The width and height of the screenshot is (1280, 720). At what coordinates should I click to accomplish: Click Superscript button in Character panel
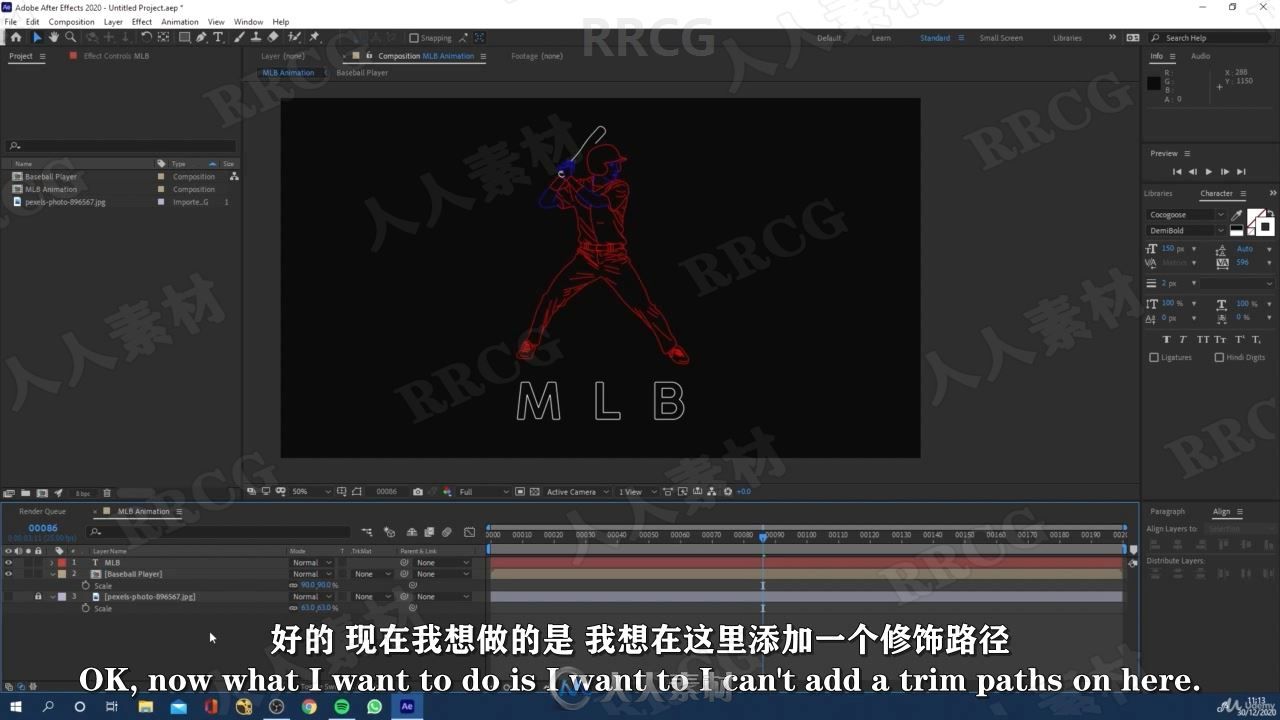(1240, 339)
